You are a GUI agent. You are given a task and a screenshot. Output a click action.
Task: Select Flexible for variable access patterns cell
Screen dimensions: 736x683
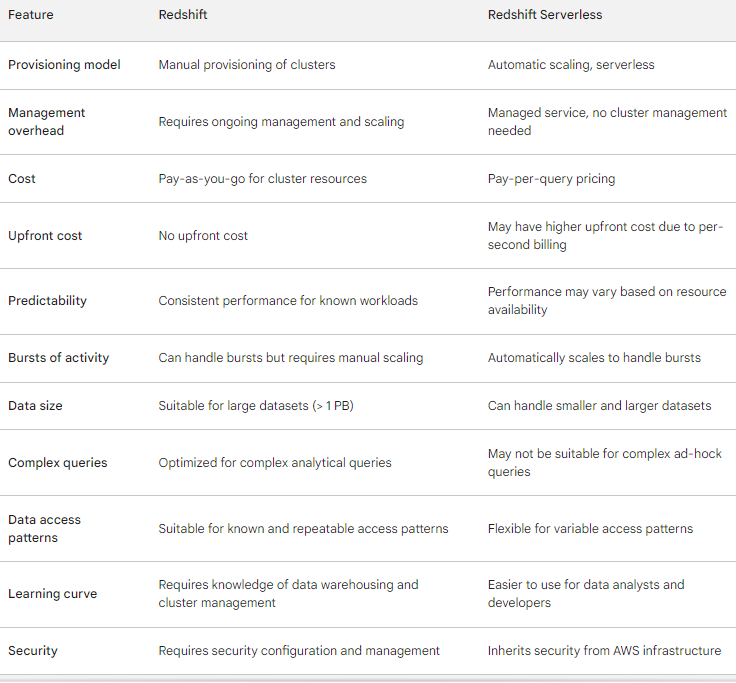(590, 529)
